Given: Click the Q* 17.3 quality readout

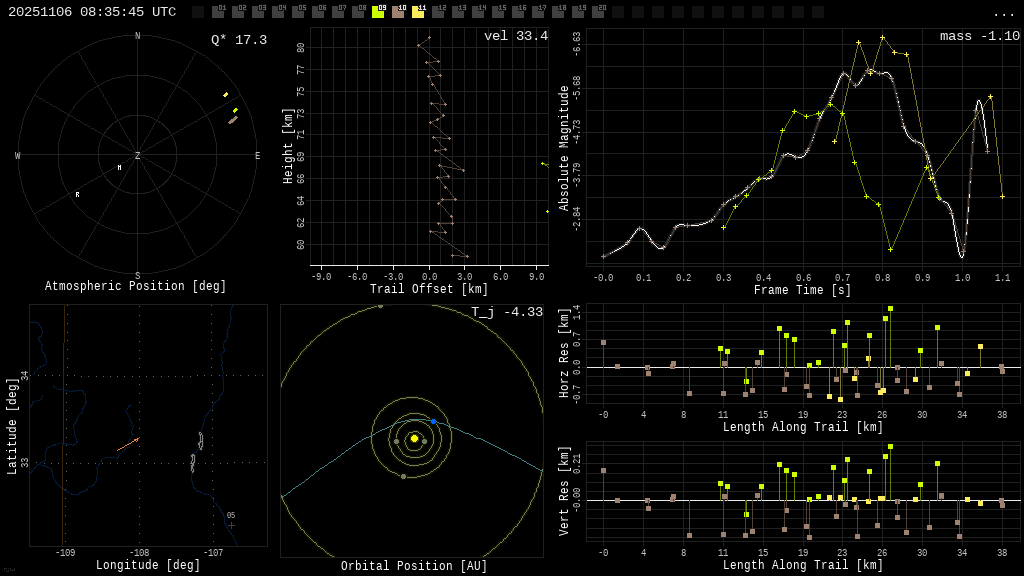Looking at the screenshot, I should pyautogui.click(x=238, y=40).
